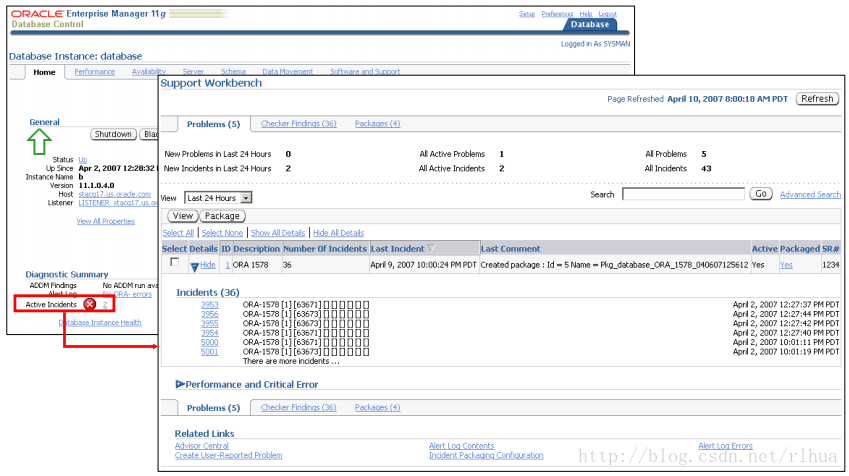
Task: Open Create User-Reported Problem link
Action: pos(228,455)
